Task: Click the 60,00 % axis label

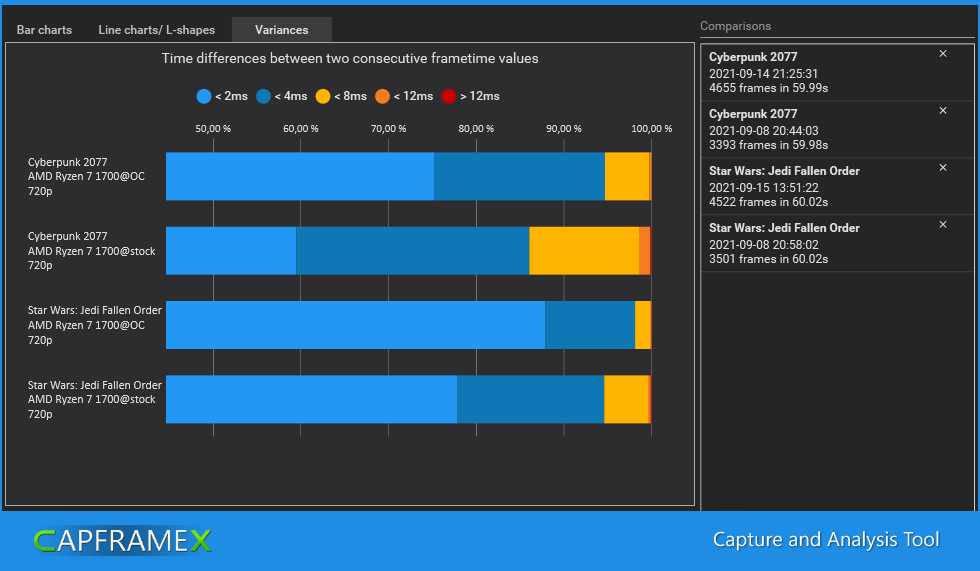Action: click(301, 129)
